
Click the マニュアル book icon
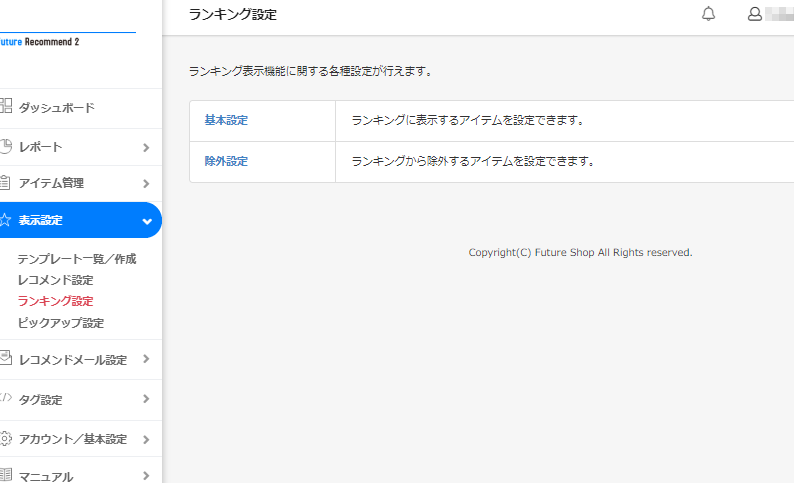pos(6,475)
